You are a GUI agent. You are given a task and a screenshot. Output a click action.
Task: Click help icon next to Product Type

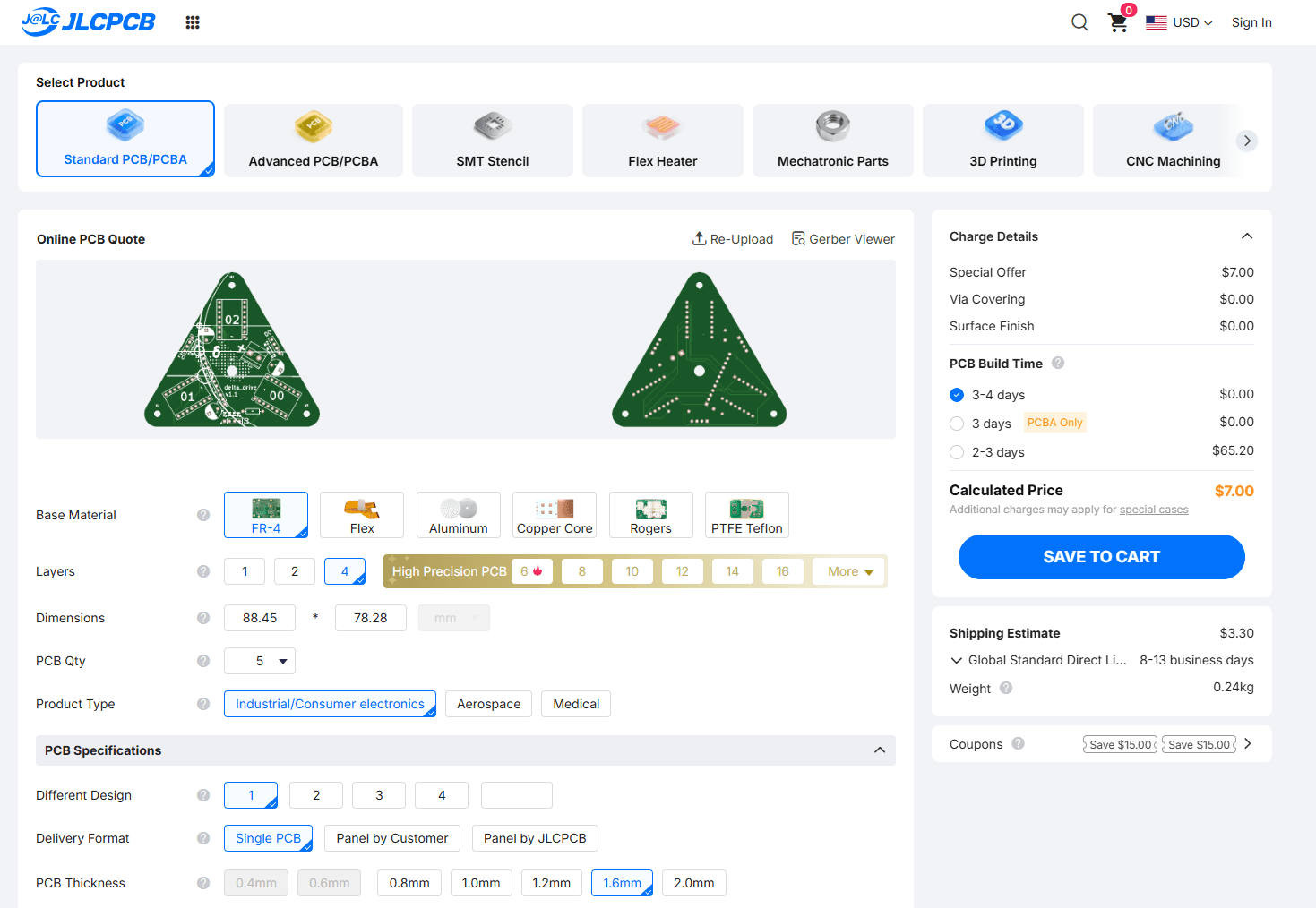coord(203,704)
